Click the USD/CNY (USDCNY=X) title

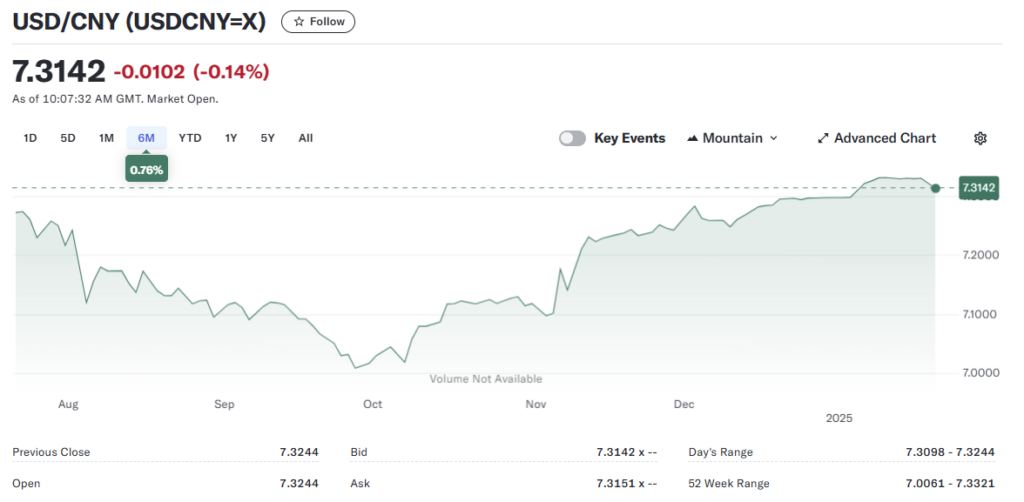tap(139, 21)
